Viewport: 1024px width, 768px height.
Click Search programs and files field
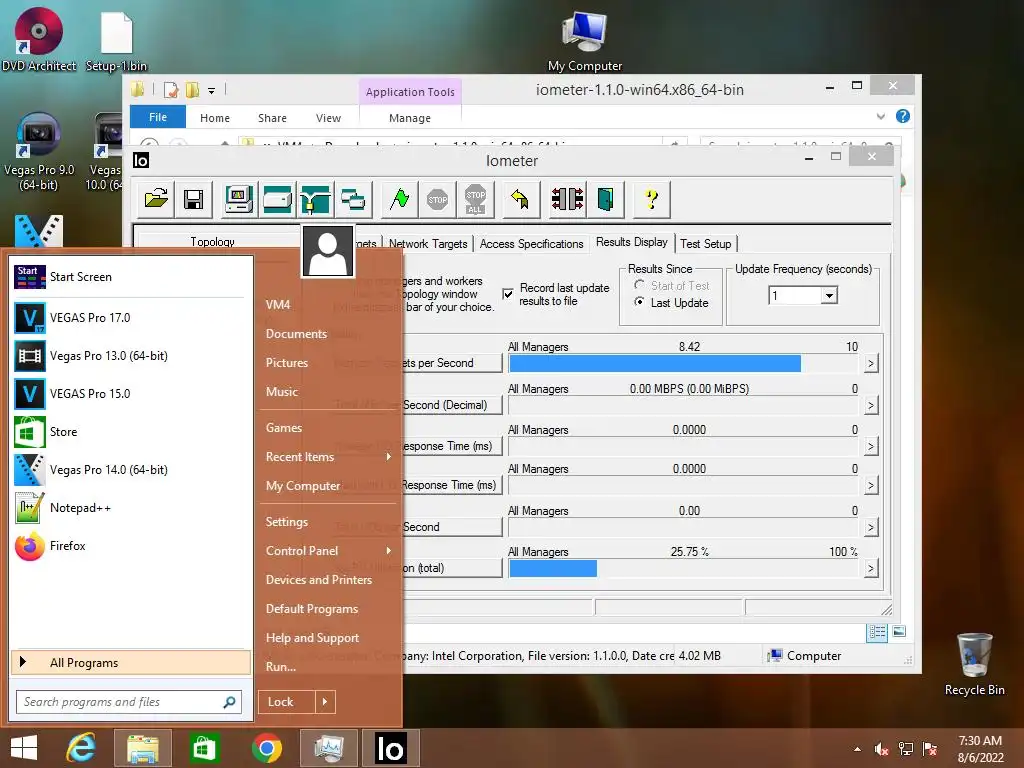coord(129,702)
